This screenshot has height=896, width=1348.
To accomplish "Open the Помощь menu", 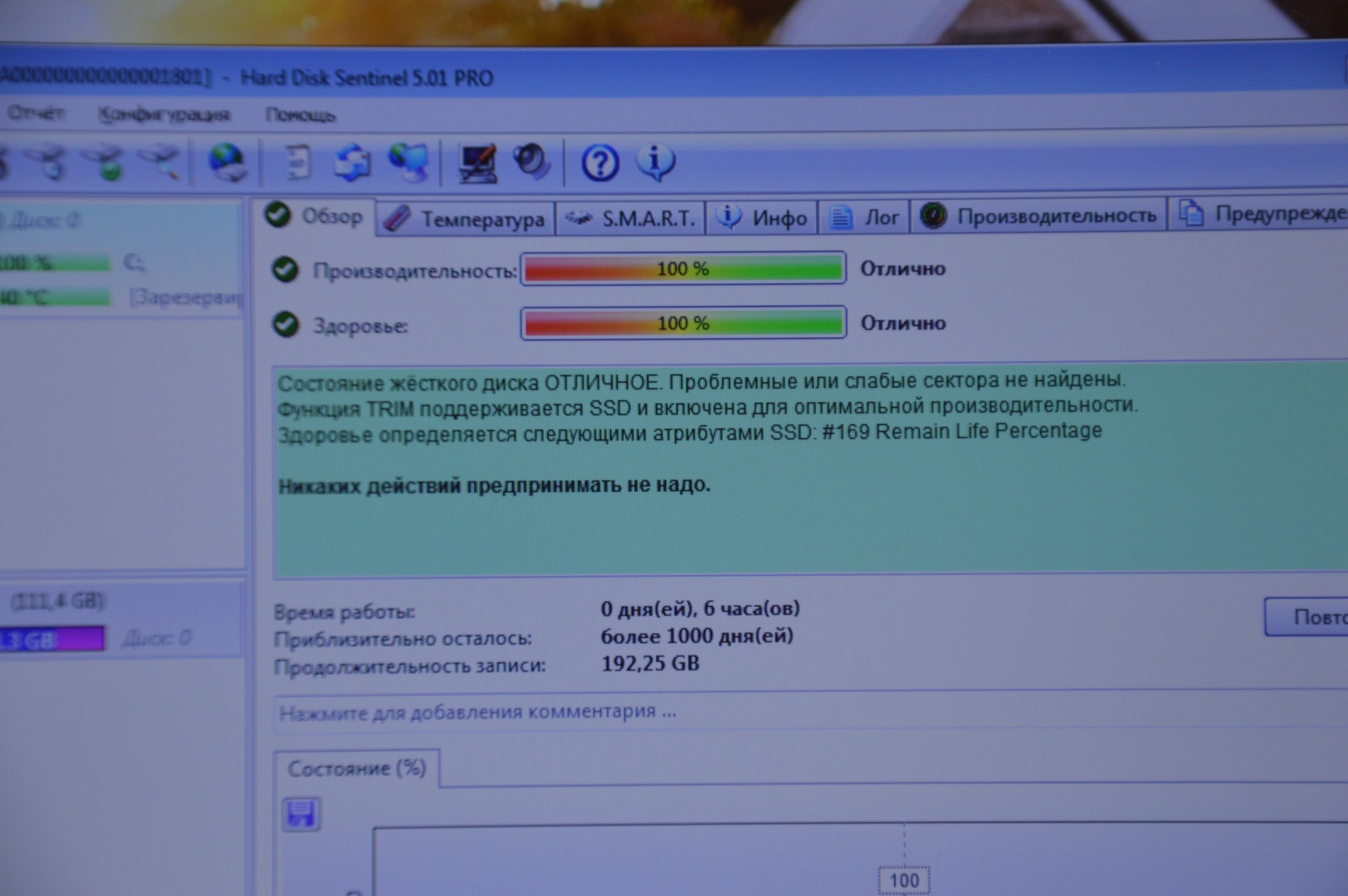I will pyautogui.click(x=300, y=114).
